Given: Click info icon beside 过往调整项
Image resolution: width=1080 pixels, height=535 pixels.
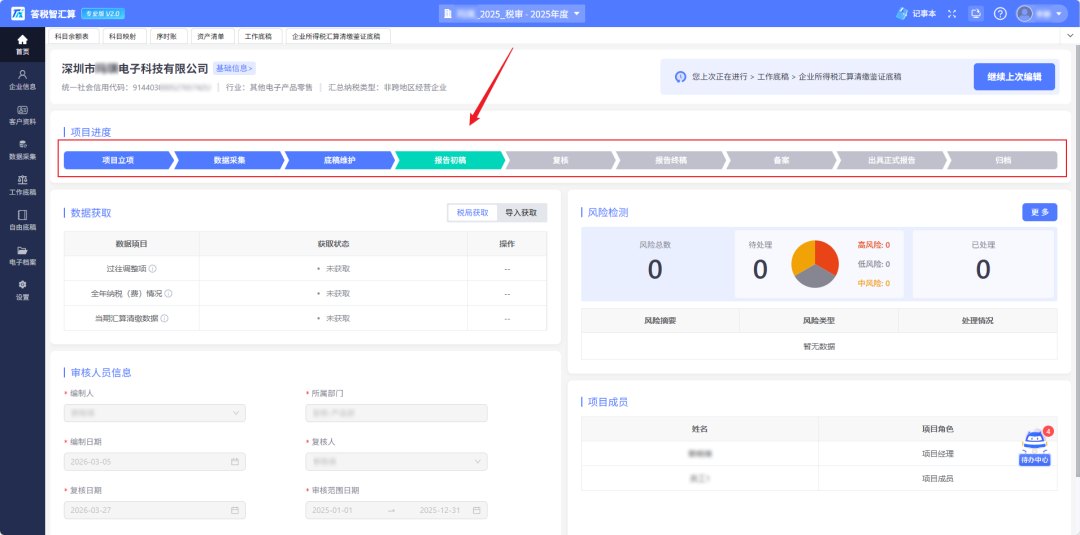Looking at the screenshot, I should click(153, 269).
